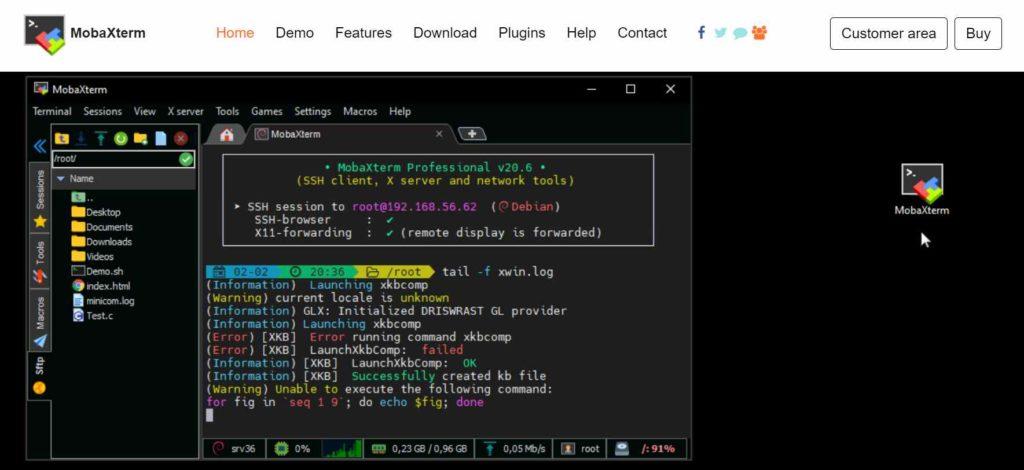Image resolution: width=1024 pixels, height=470 pixels.
Task: Refresh the SFTP folder listing
Action: [x=121, y=138]
